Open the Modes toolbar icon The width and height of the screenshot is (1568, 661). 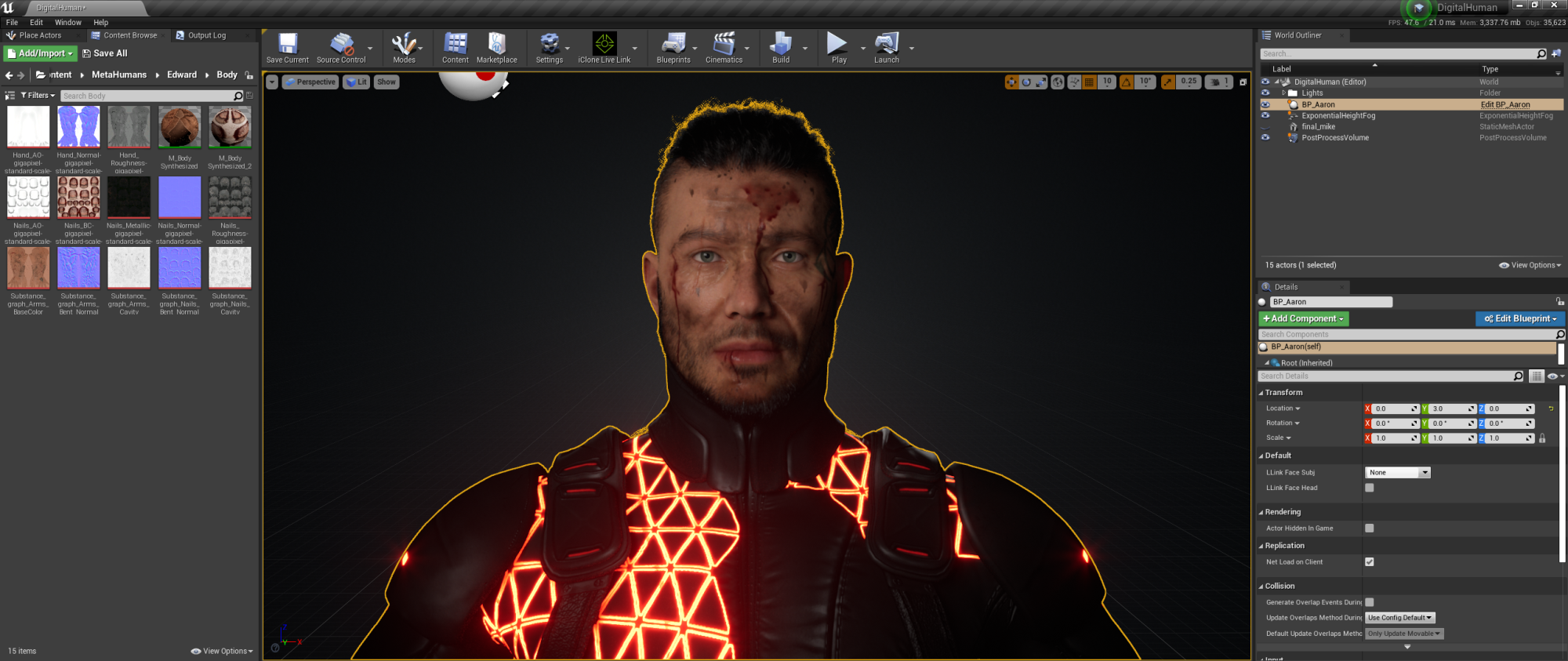pyautogui.click(x=404, y=48)
